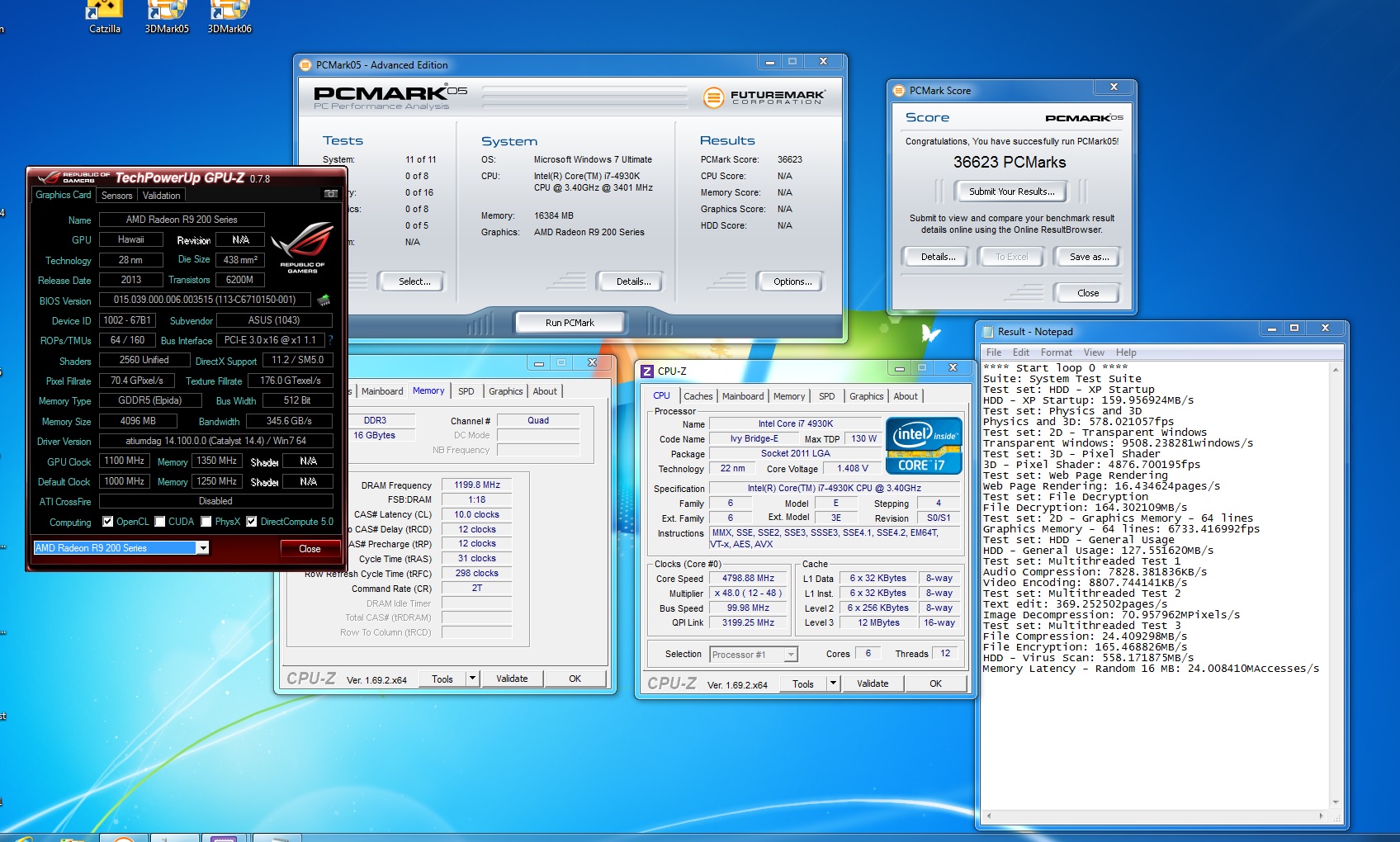Click the red Close button in GPU-Z
Image resolution: width=1400 pixels, height=842 pixels.
[x=310, y=549]
